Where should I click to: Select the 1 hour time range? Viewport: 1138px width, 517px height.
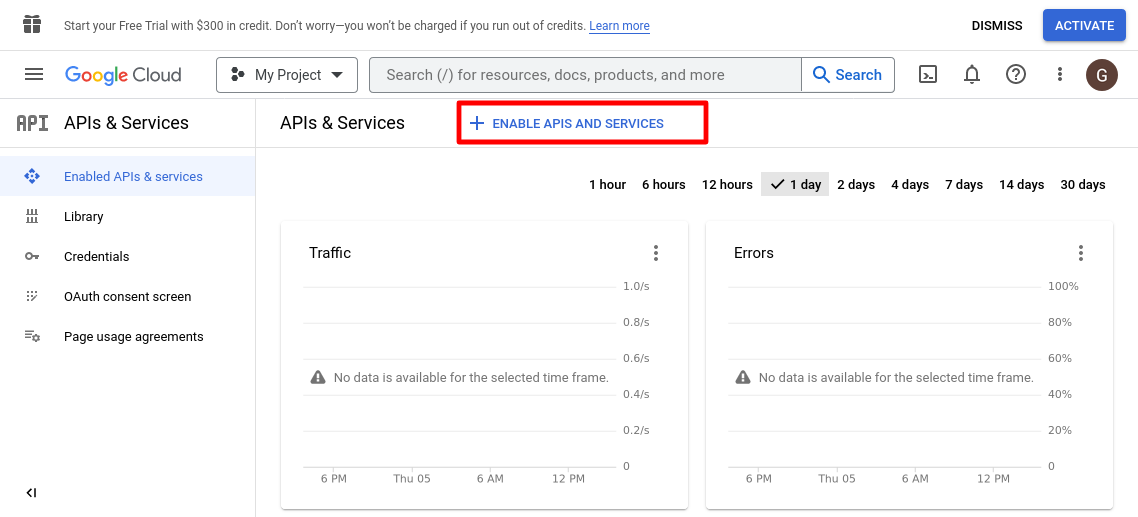click(x=607, y=184)
